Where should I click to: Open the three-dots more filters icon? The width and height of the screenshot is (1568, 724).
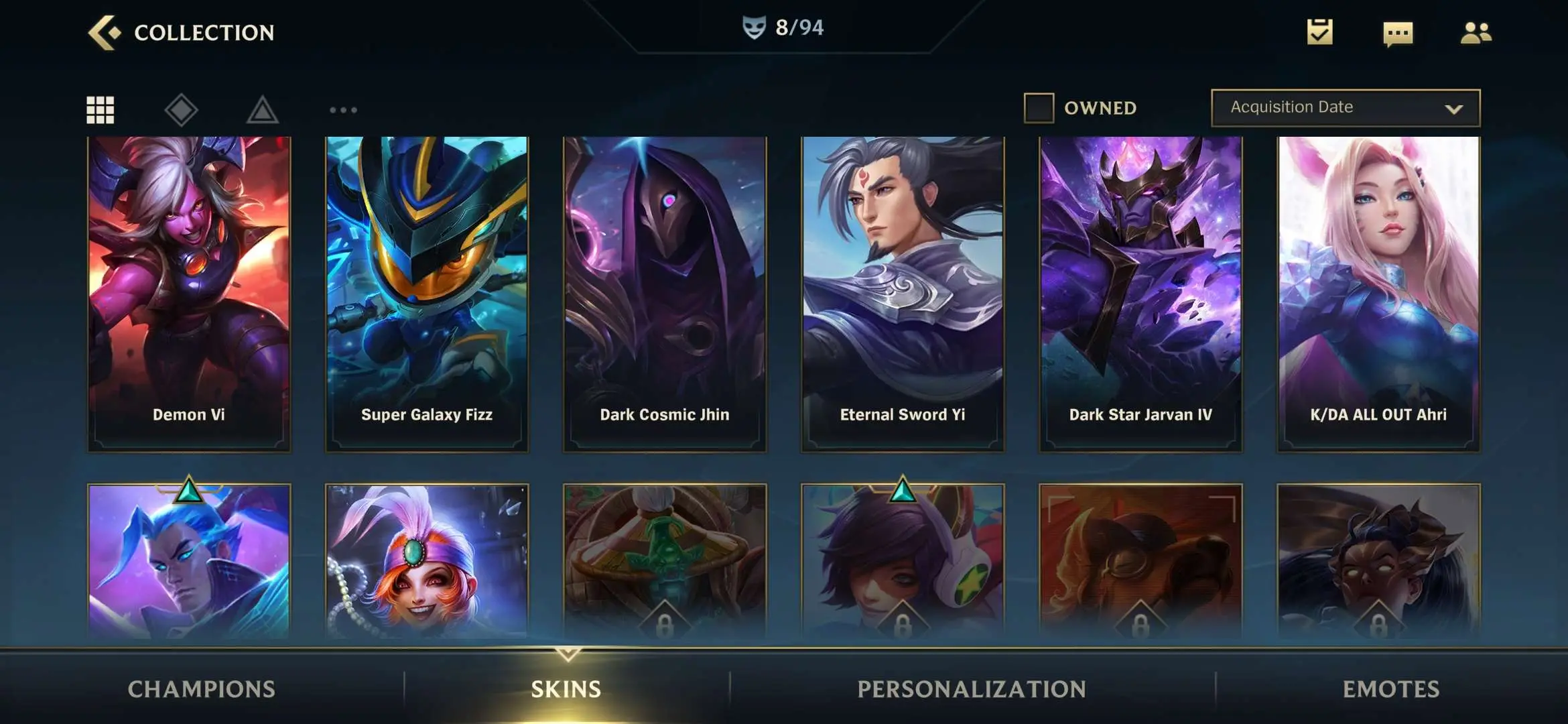[x=343, y=110]
